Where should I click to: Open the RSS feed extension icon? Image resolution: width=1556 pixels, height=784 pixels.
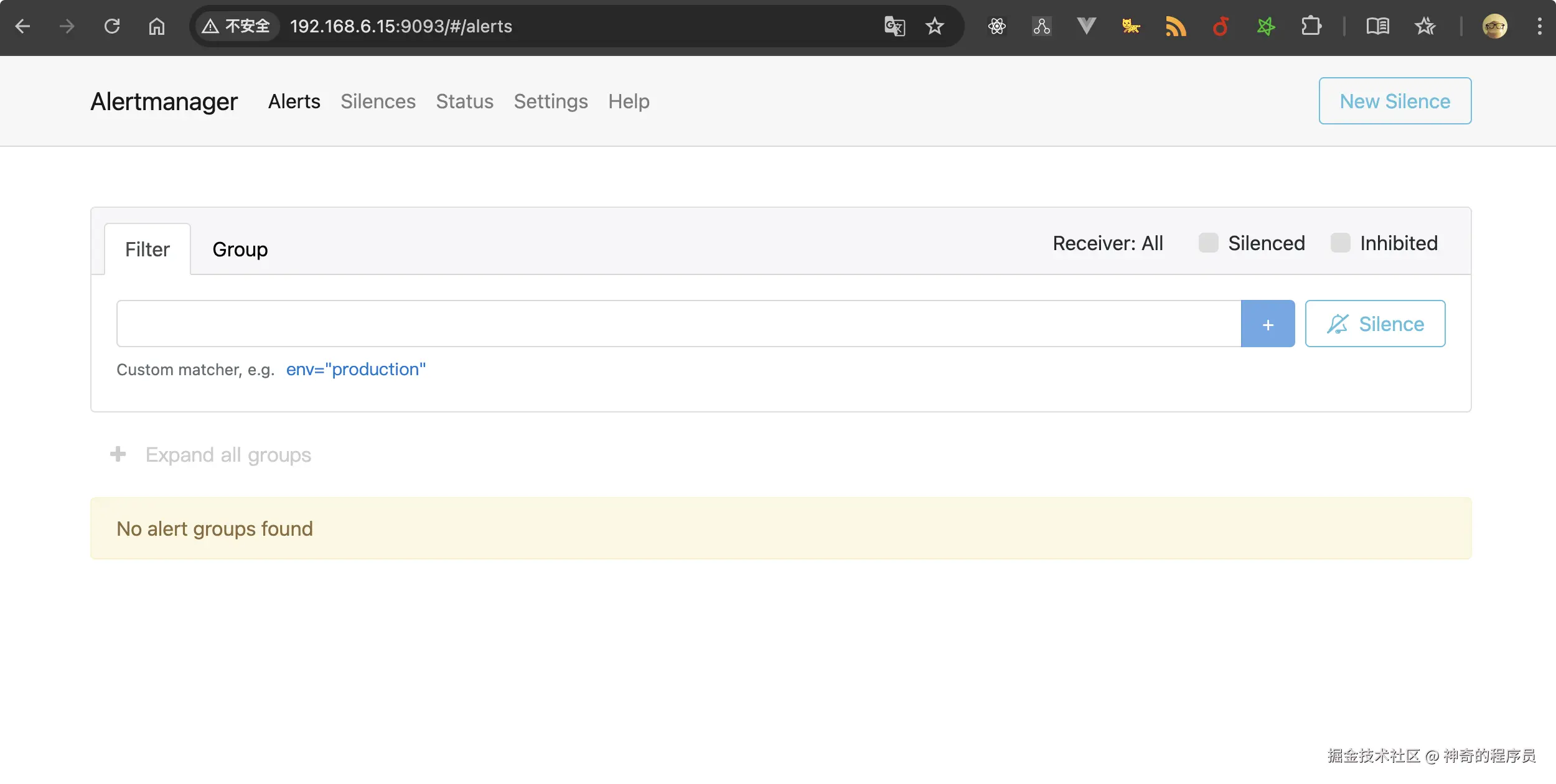click(x=1175, y=26)
